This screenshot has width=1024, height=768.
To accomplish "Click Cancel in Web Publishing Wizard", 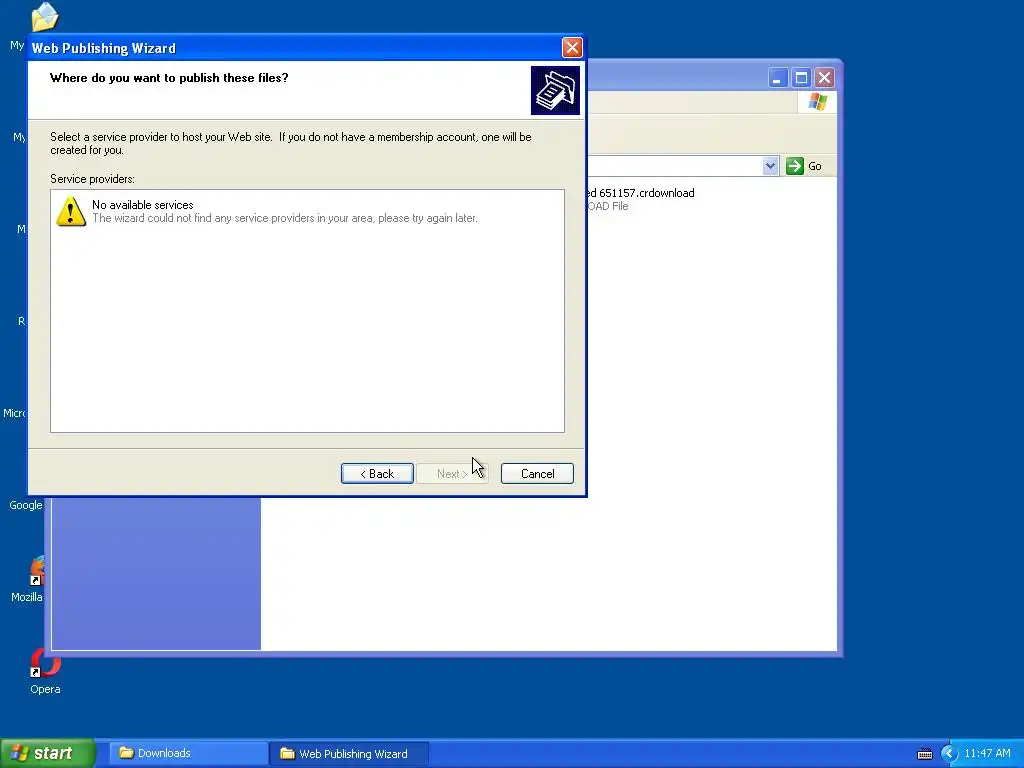I will pyautogui.click(x=537, y=473).
